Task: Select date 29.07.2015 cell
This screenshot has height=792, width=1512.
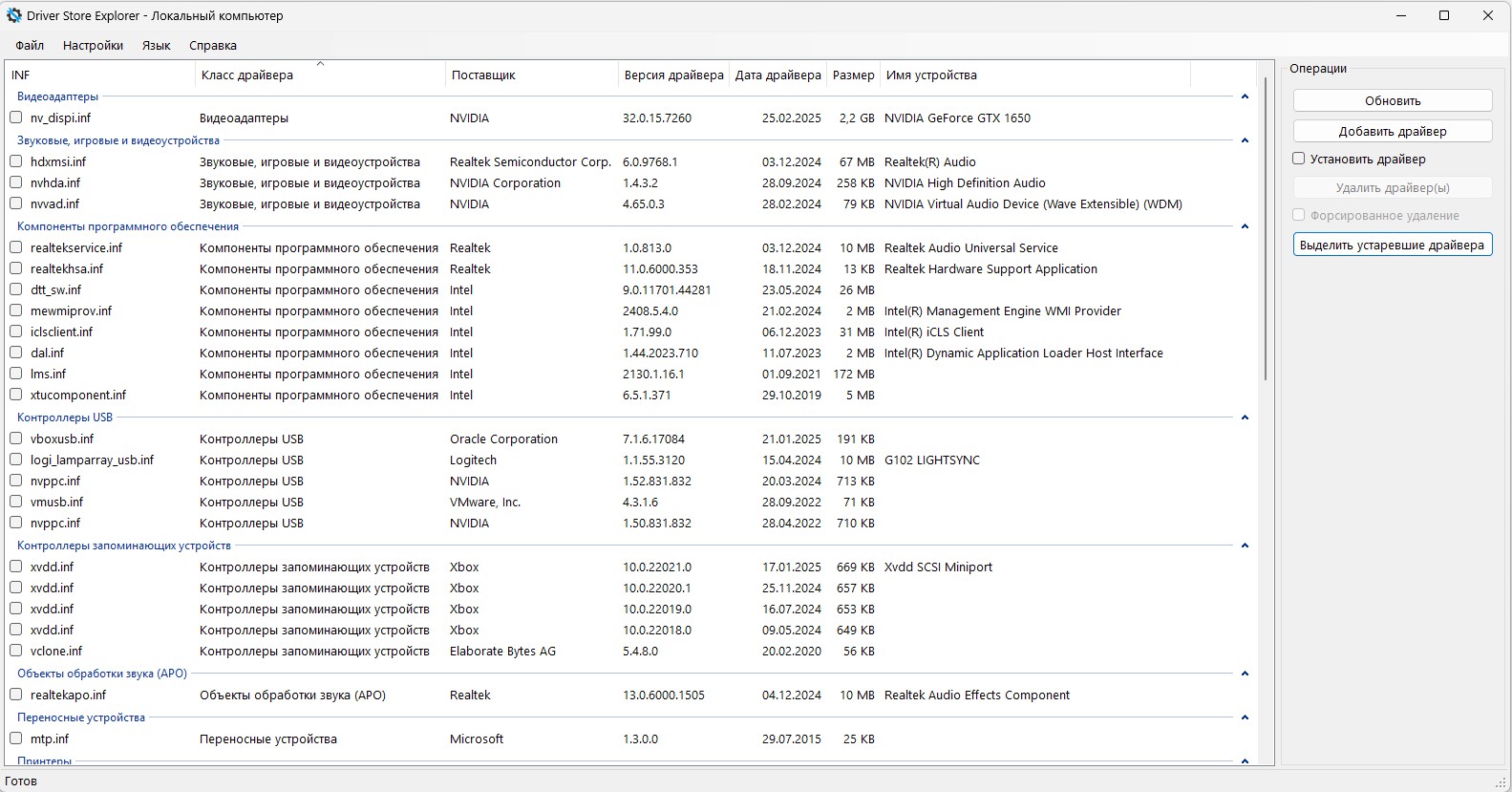Action: point(792,739)
